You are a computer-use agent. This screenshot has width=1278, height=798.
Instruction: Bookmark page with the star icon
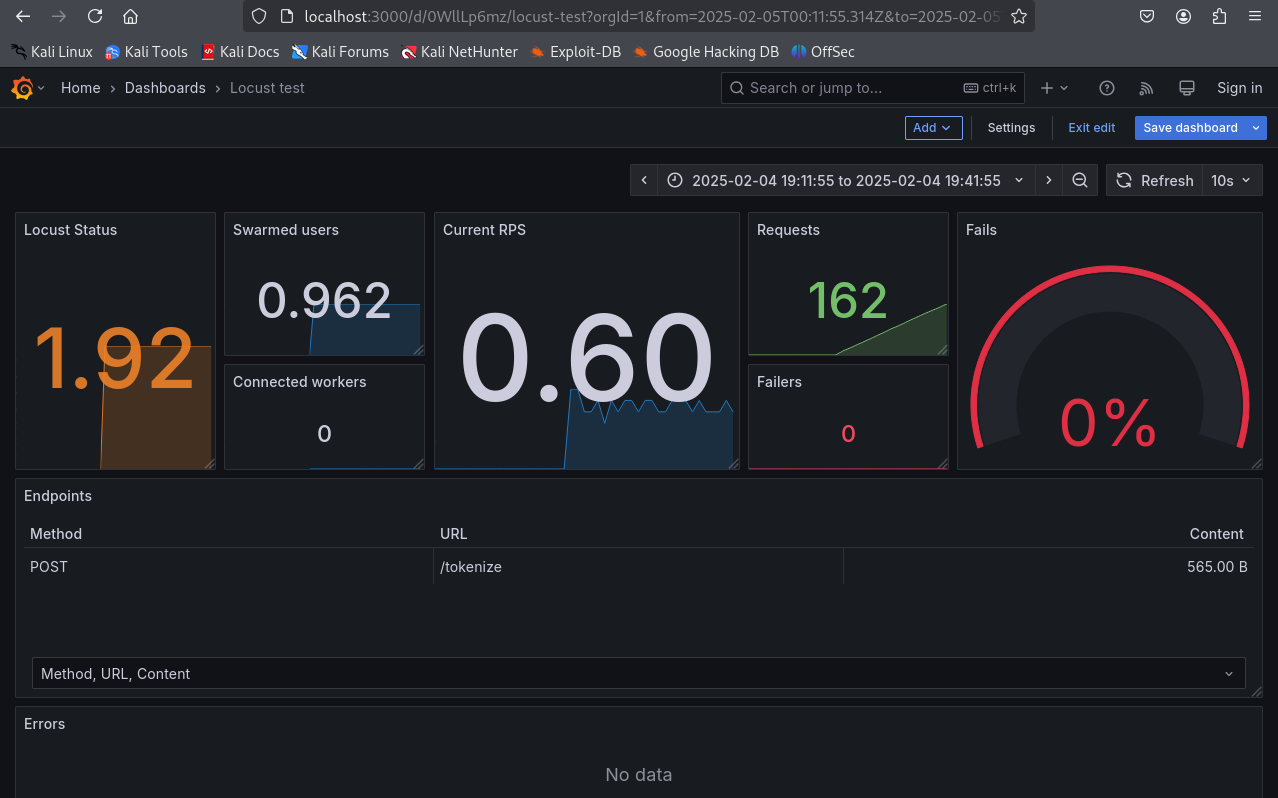click(1018, 16)
